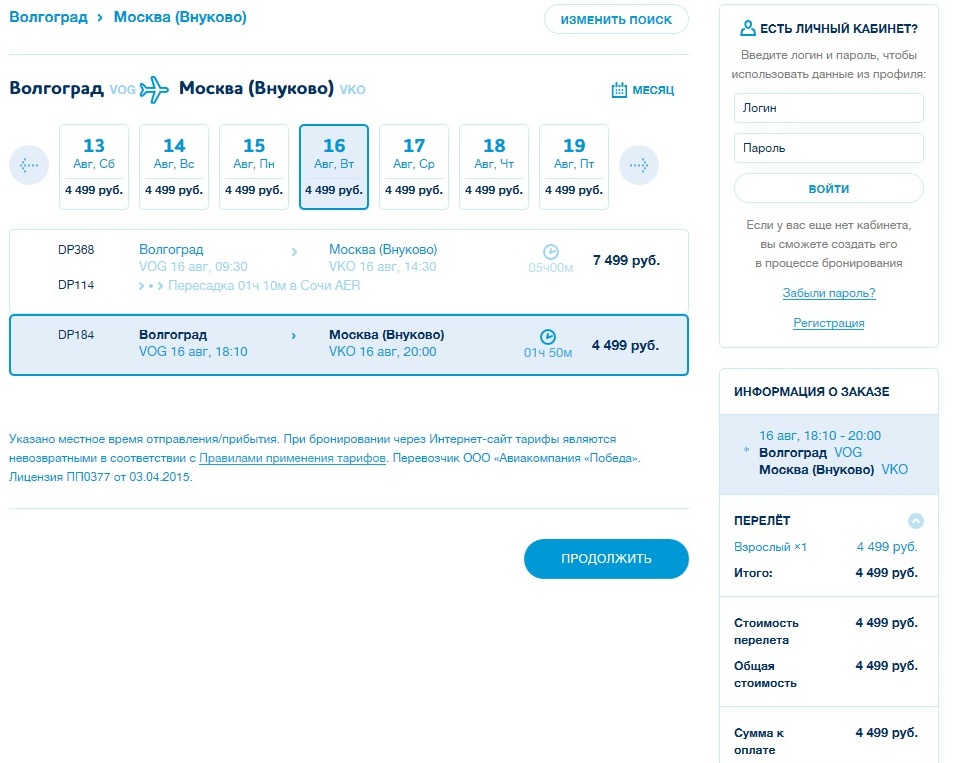Viewport: 955px width, 763px height.
Task: Select the 19 Авг, Пт date tab
Action: click(x=574, y=167)
